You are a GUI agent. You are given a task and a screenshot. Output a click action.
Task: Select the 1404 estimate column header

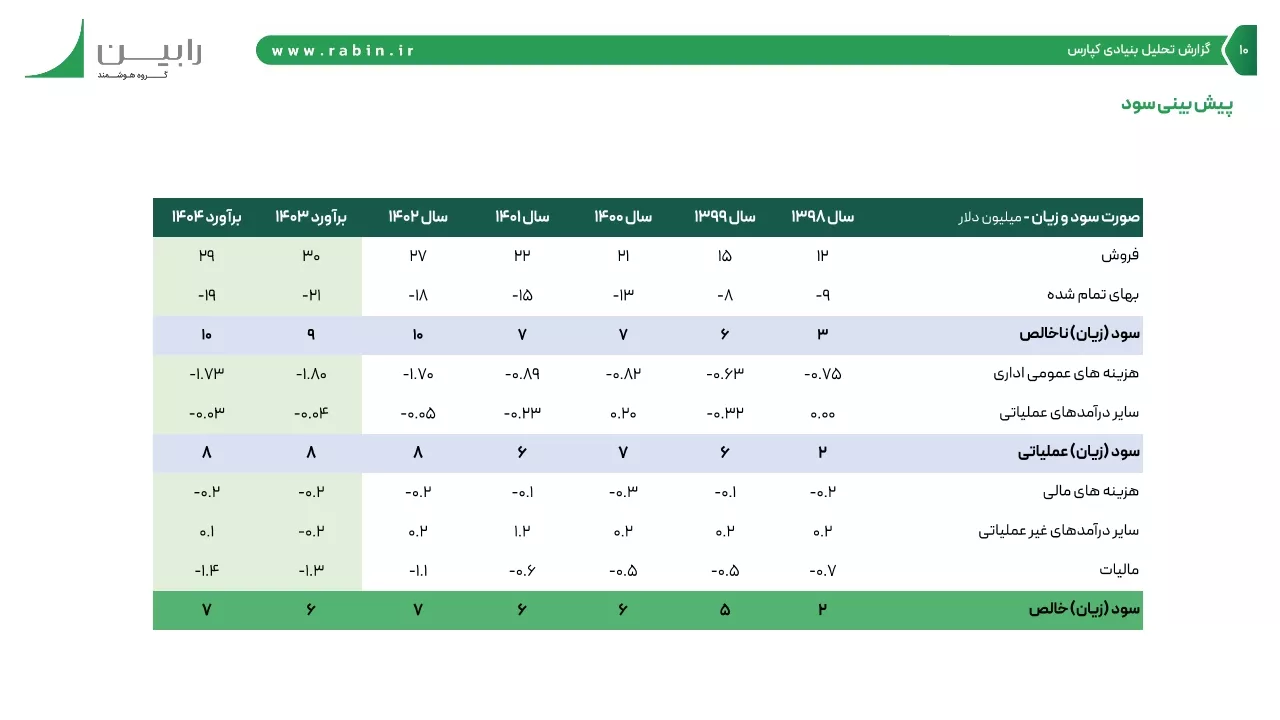207,217
